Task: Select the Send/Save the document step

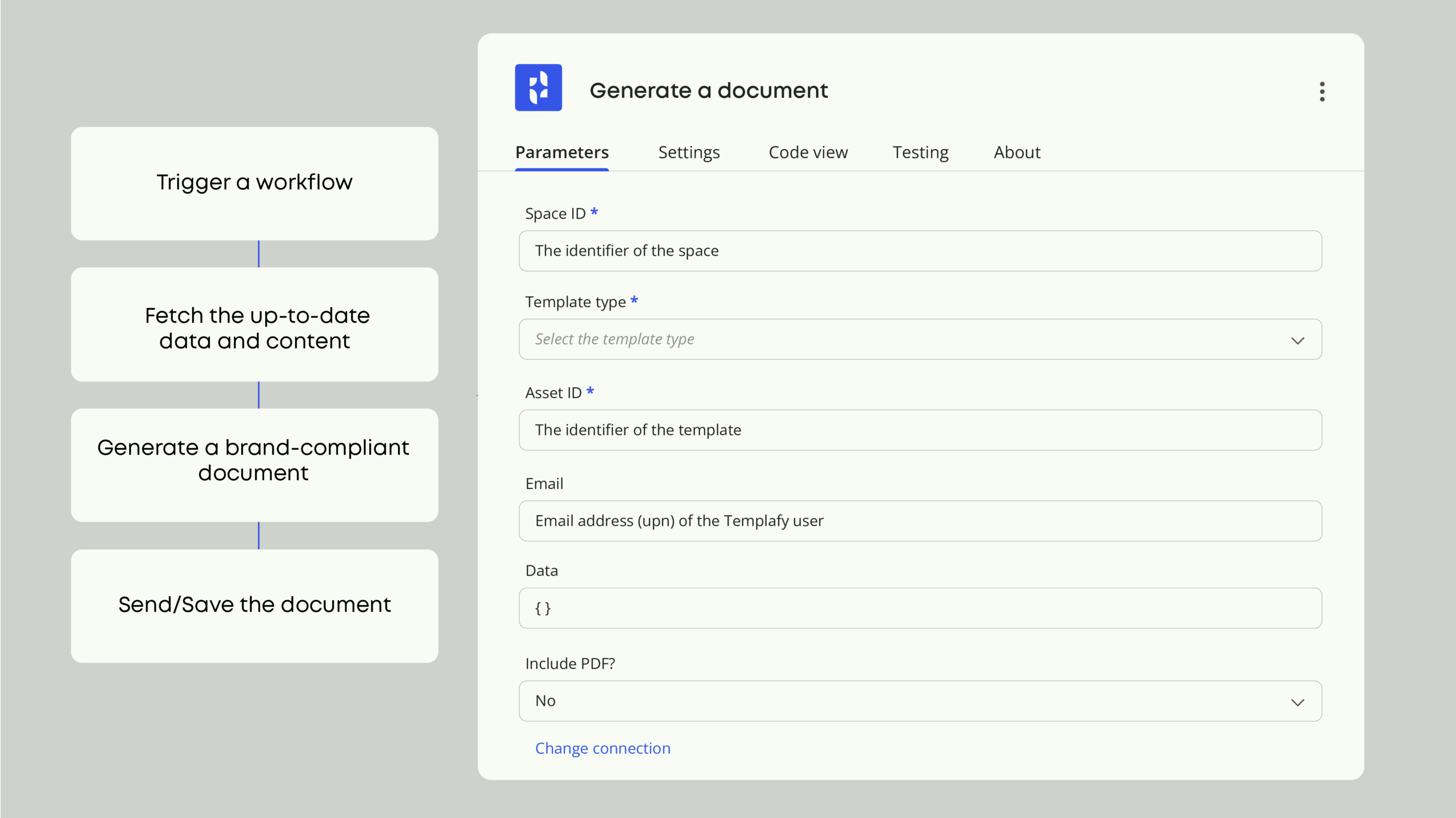Action: (x=254, y=605)
